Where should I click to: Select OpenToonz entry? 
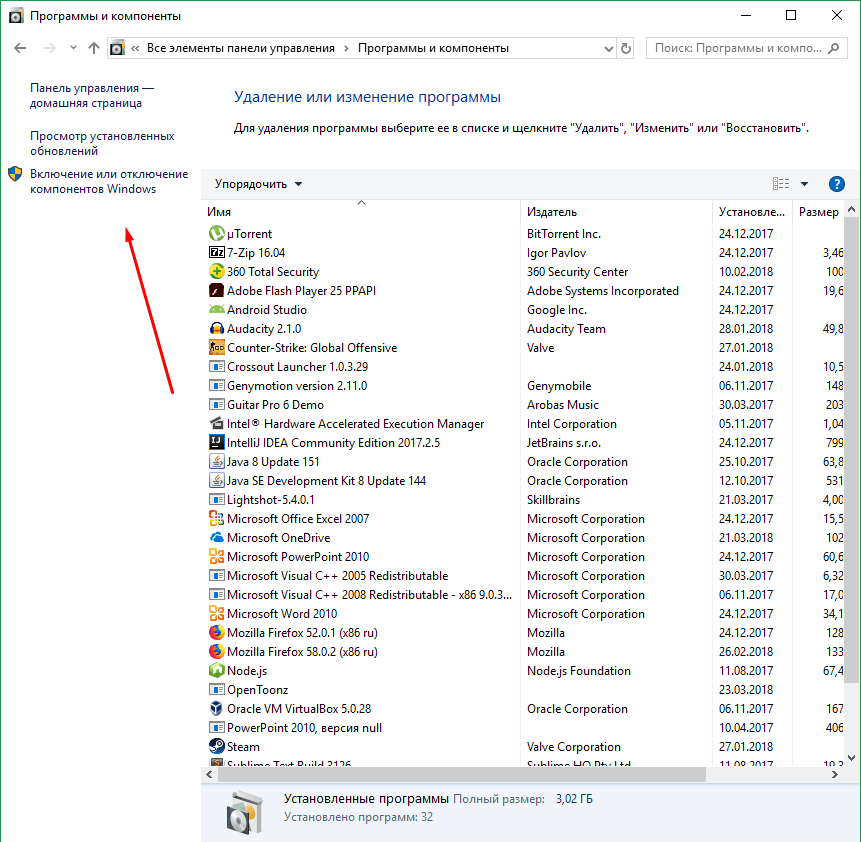coord(523,689)
